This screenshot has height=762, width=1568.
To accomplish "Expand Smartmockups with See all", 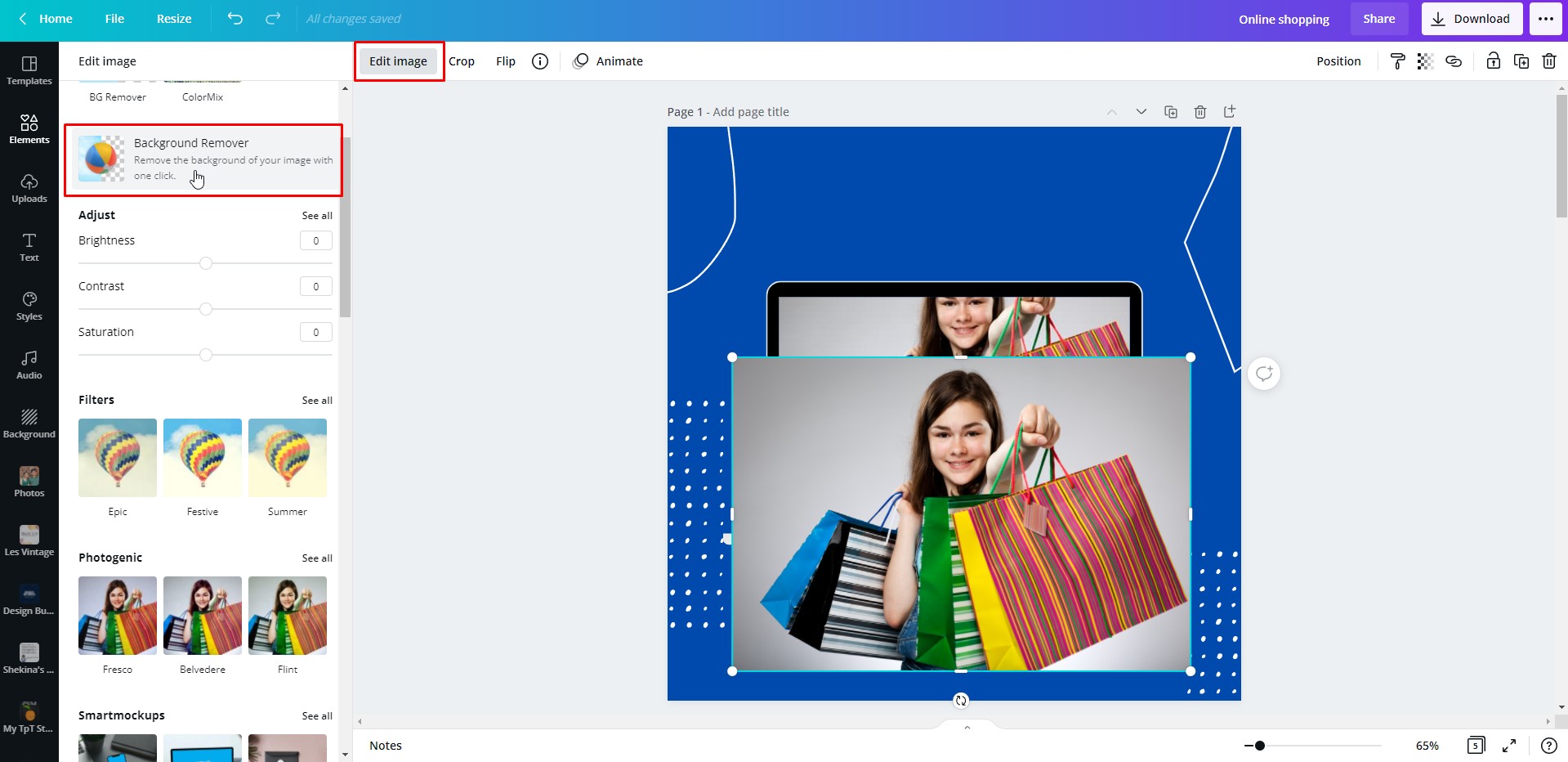I will (x=317, y=716).
